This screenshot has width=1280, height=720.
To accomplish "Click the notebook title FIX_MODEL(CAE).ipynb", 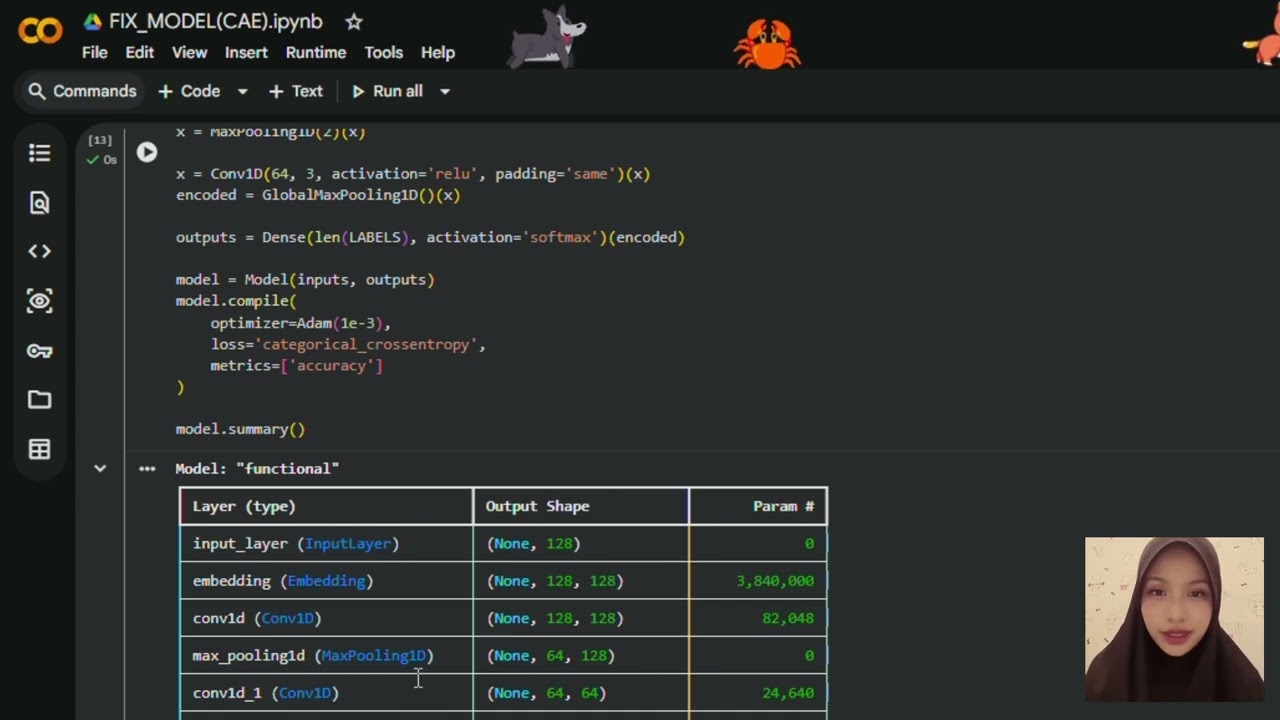I will point(216,21).
